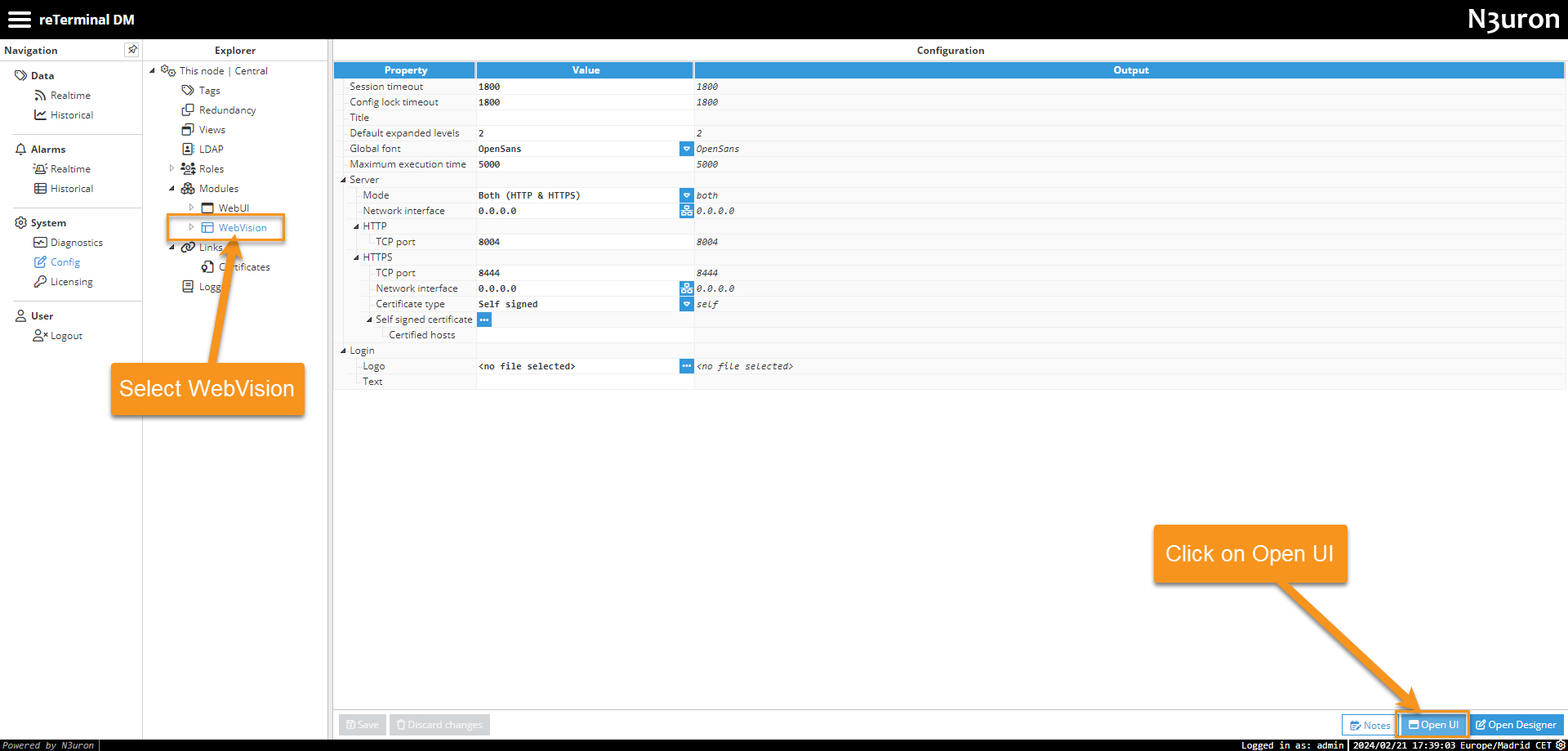Image resolution: width=1568 pixels, height=751 pixels.
Task: Pin the Navigation panel
Action: coord(131,50)
